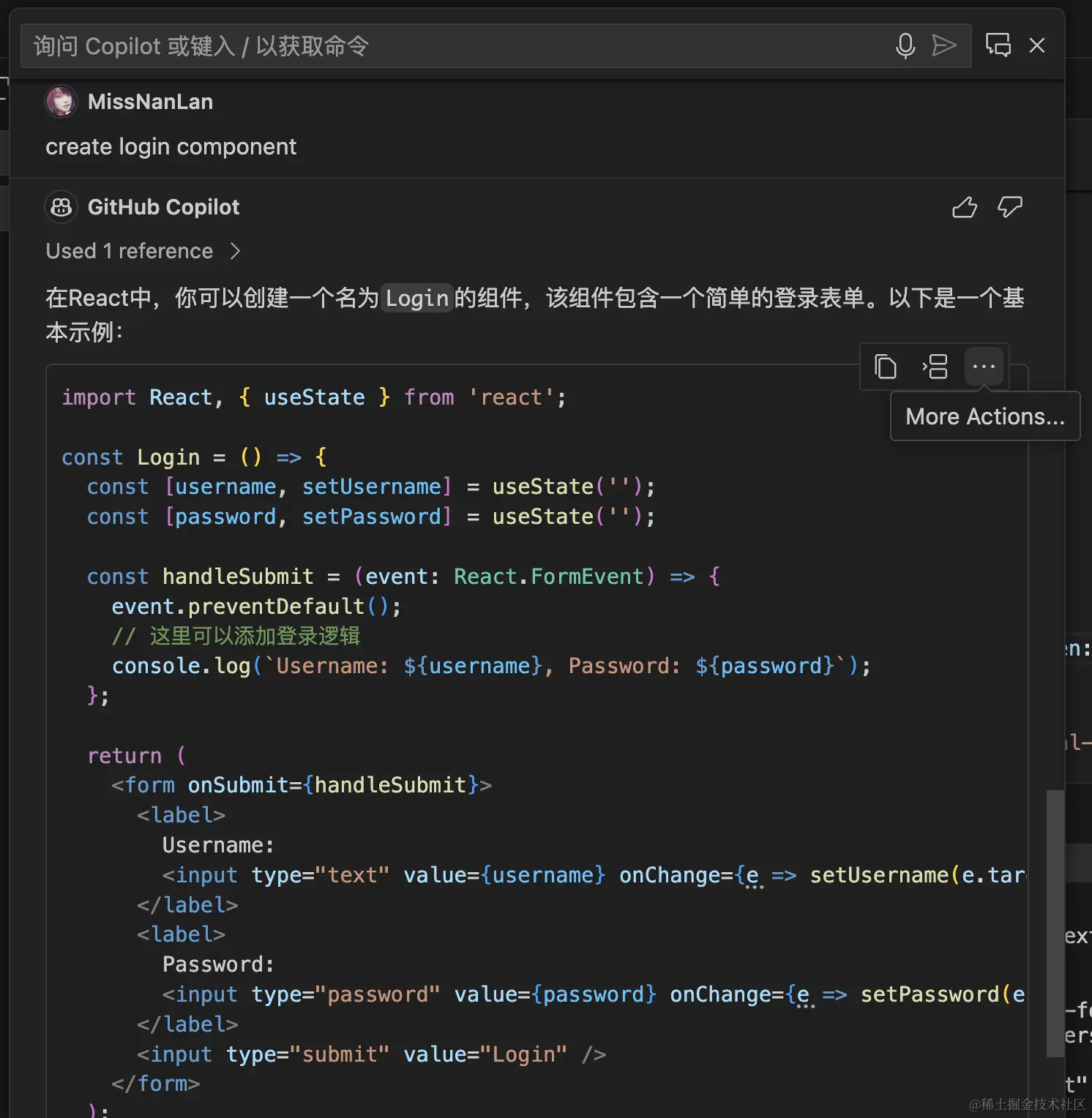Click the Chinese comment line in code
The height and width of the screenshot is (1118, 1092).
236,636
